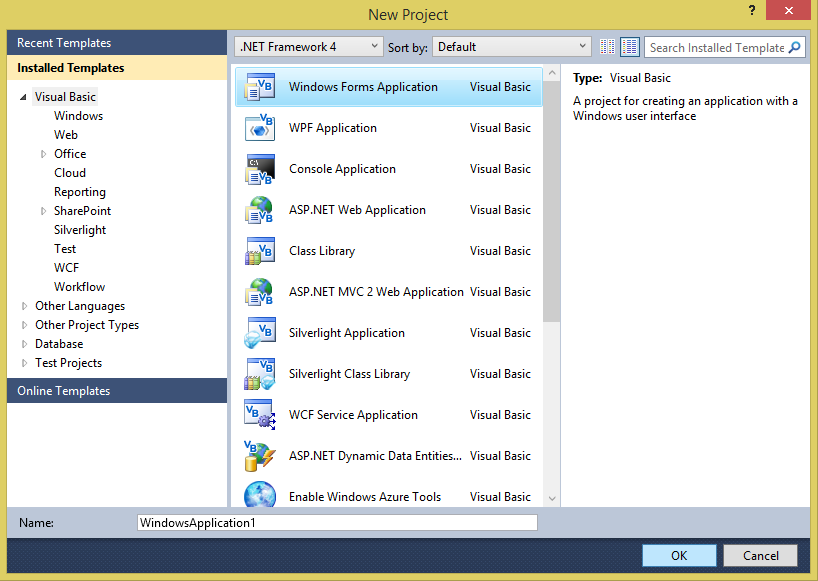818x581 pixels.
Task: Select the Other Languages tree item
Action: tap(80, 306)
